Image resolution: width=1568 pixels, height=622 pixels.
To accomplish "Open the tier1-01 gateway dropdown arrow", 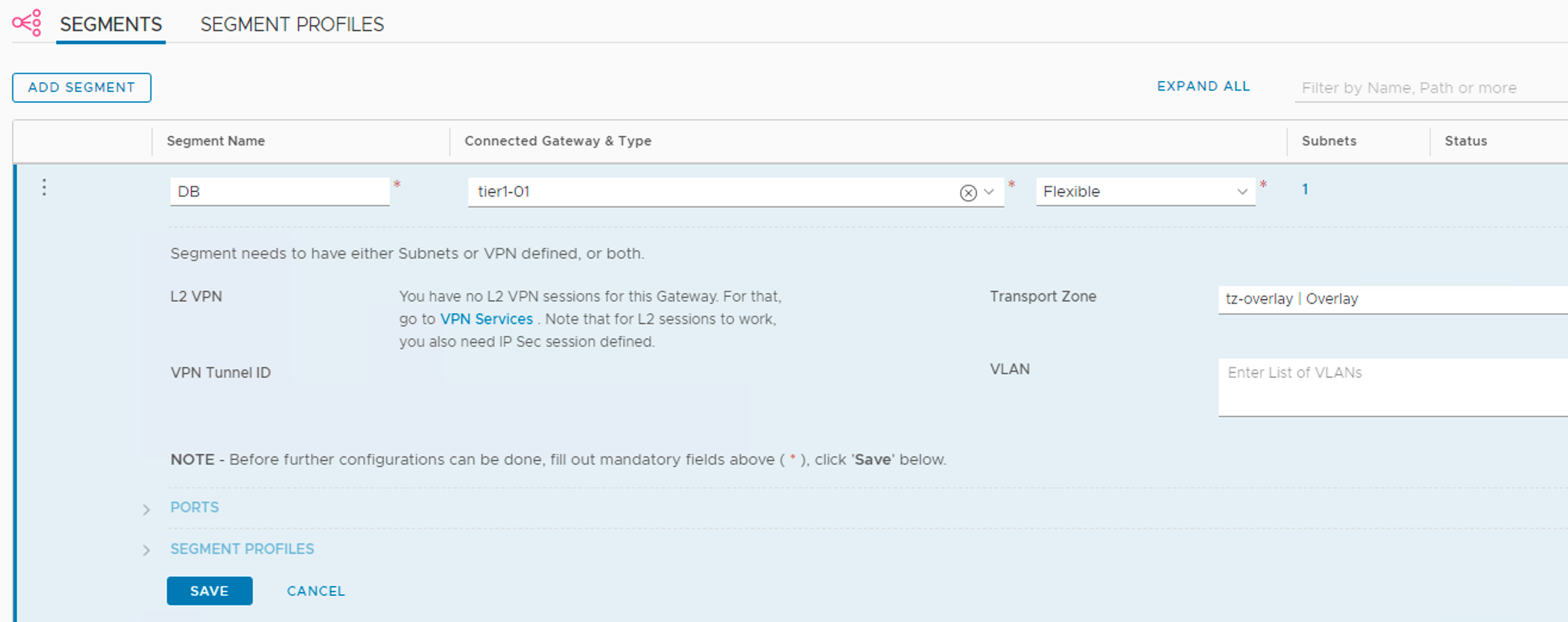I will [989, 192].
